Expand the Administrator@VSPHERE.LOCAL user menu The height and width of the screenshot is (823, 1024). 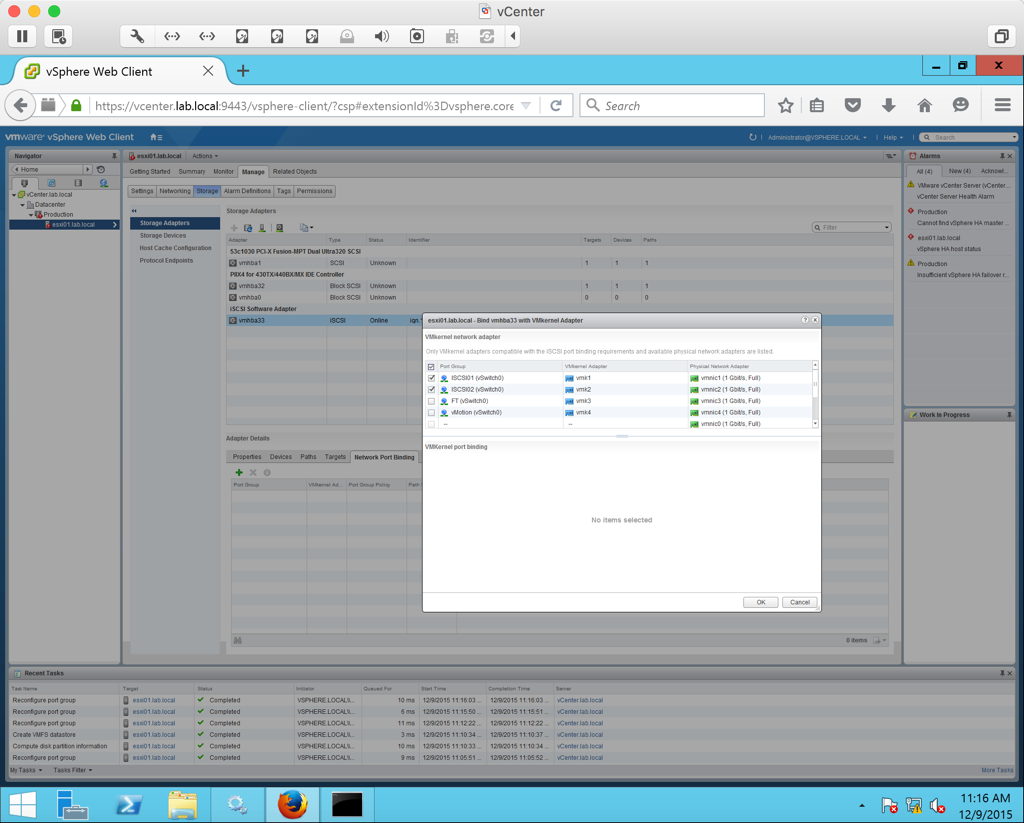(817, 137)
